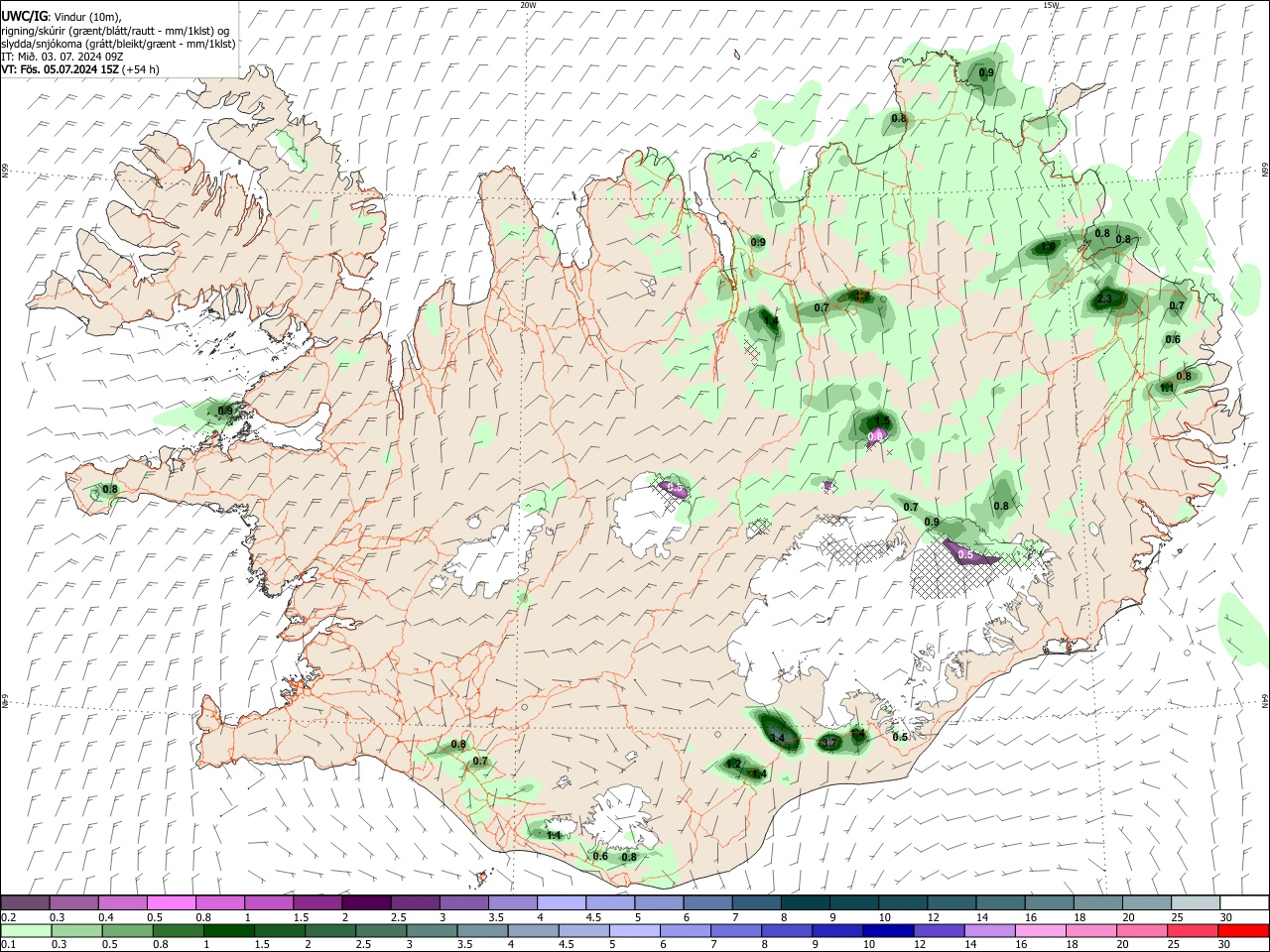Screen dimensions: 1270x952
Task: Click upper legend swatch between 8 and 9
Action: tap(805, 902)
